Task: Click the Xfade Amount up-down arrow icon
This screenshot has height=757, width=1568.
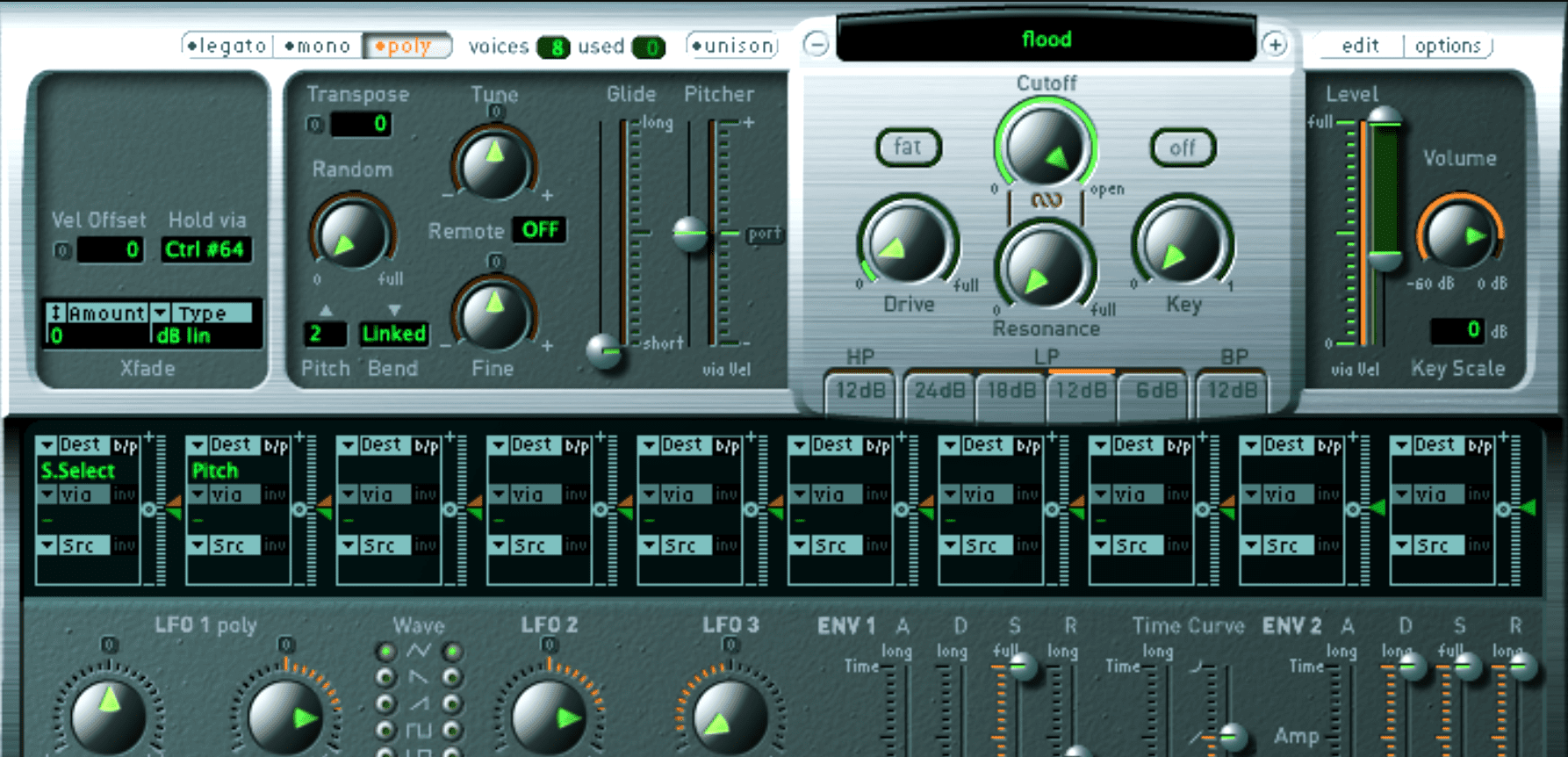Action: 55,313
